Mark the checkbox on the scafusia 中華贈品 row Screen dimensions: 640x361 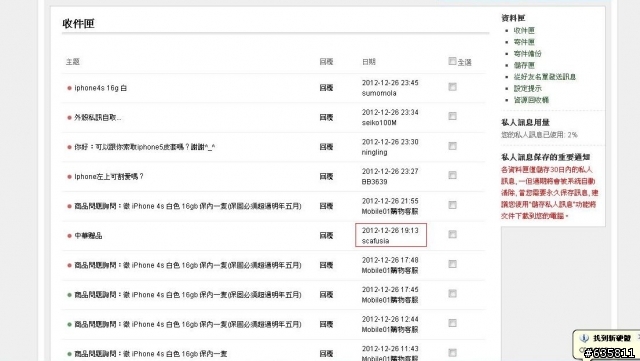[452, 234]
